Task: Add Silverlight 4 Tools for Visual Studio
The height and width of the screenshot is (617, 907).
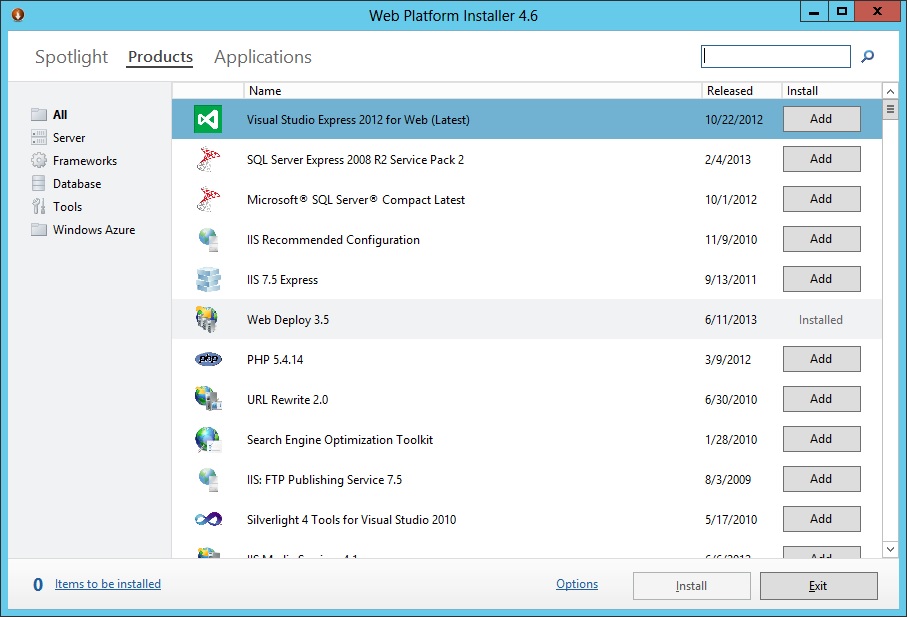Action: (821, 519)
